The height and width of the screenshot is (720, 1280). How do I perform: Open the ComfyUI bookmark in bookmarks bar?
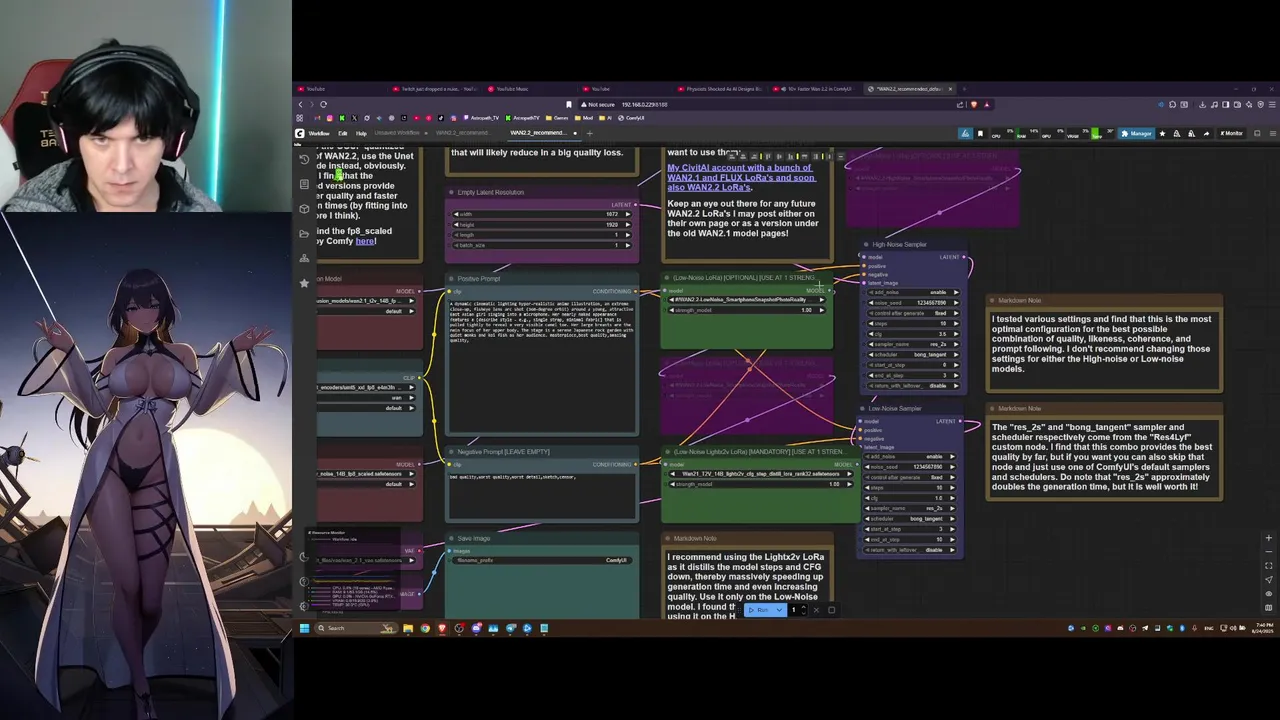[x=632, y=118]
